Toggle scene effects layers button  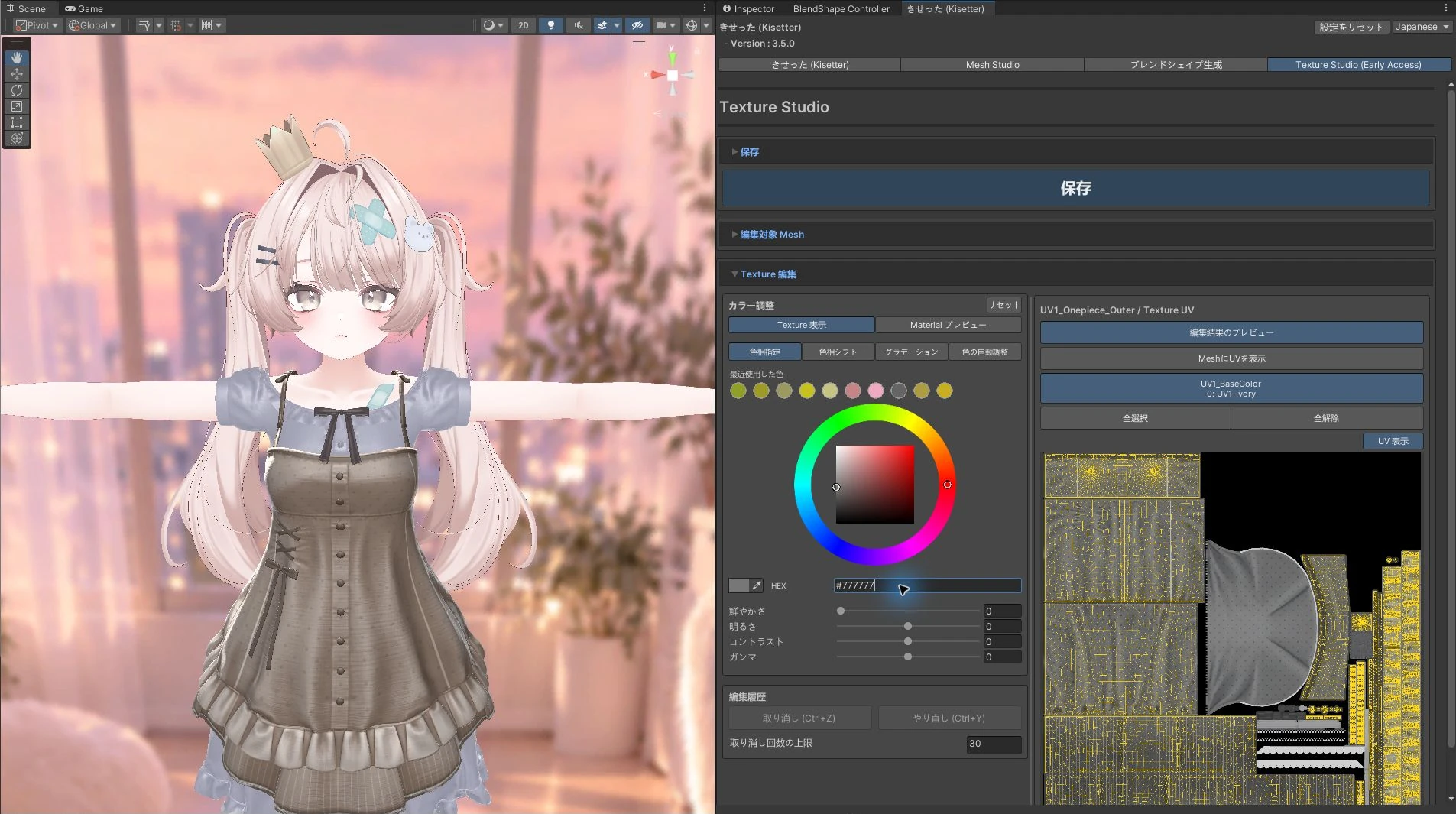[602, 25]
